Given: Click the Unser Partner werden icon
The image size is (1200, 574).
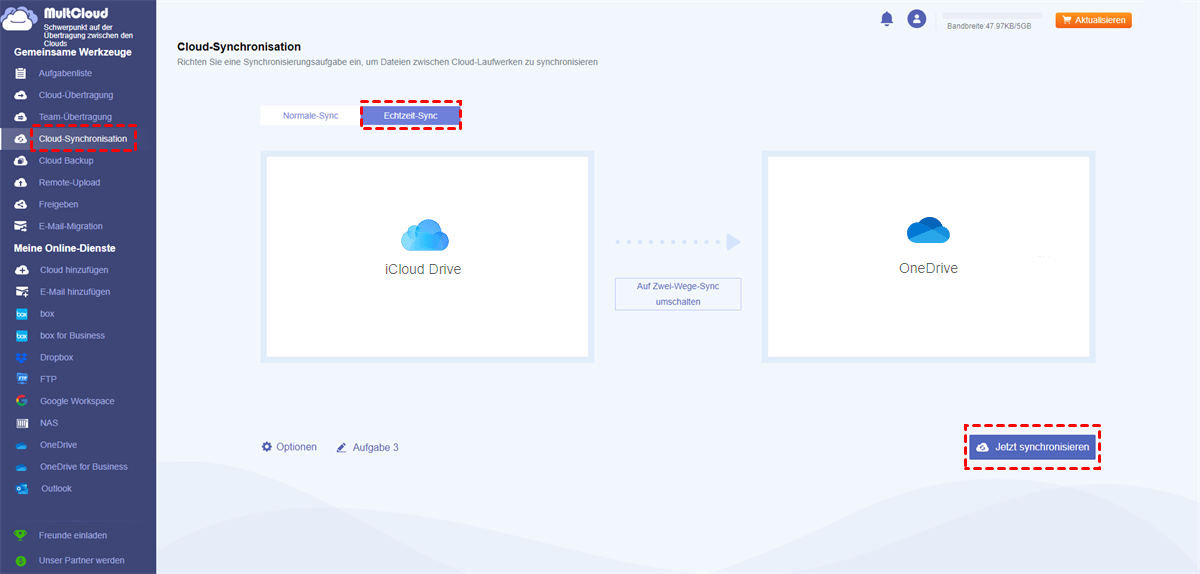Looking at the screenshot, I should [x=21, y=561].
